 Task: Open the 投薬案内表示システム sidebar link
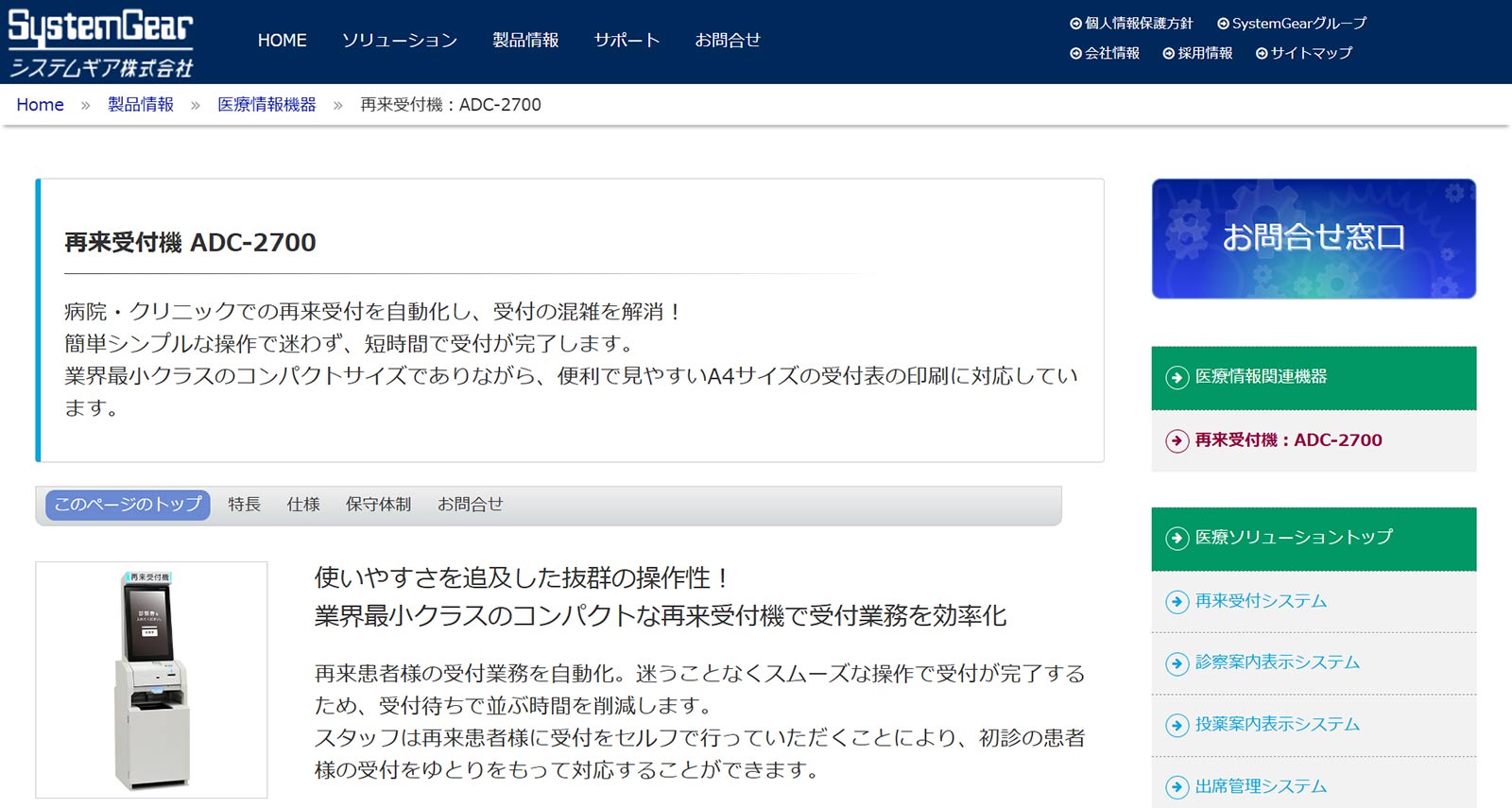coord(1314,725)
